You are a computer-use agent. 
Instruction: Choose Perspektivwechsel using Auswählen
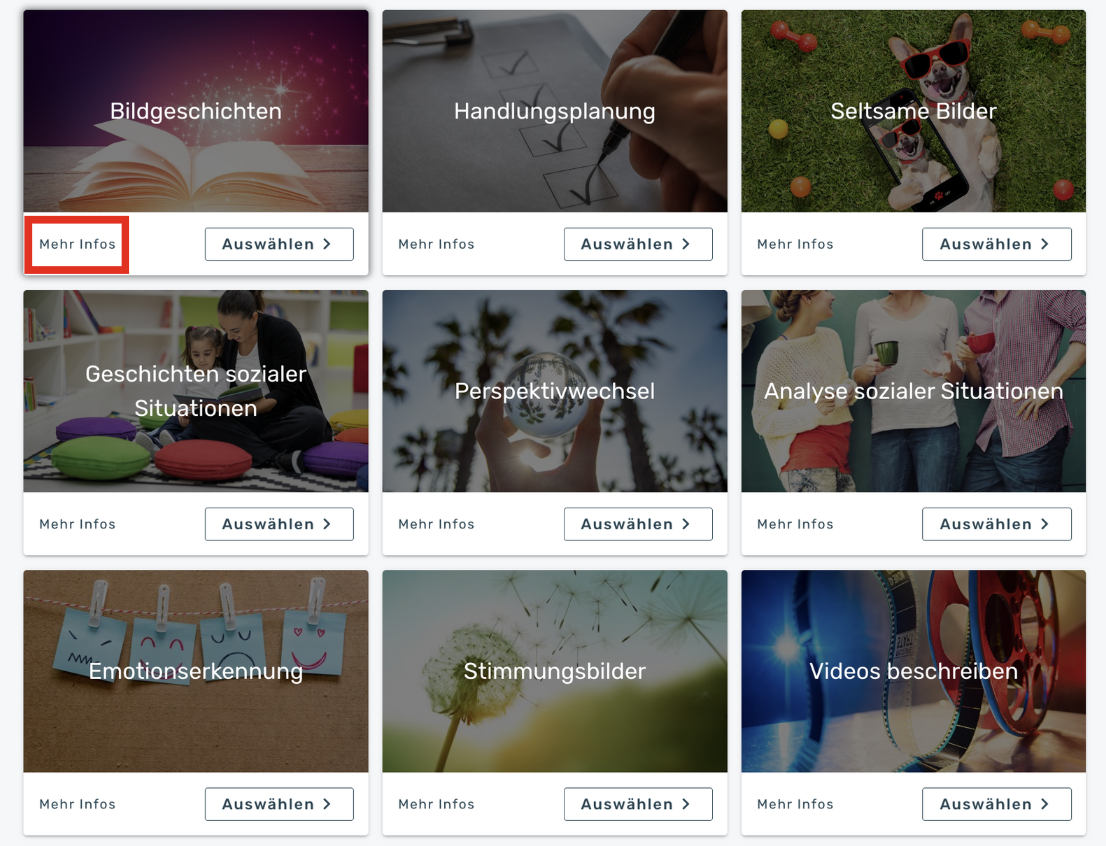638,524
